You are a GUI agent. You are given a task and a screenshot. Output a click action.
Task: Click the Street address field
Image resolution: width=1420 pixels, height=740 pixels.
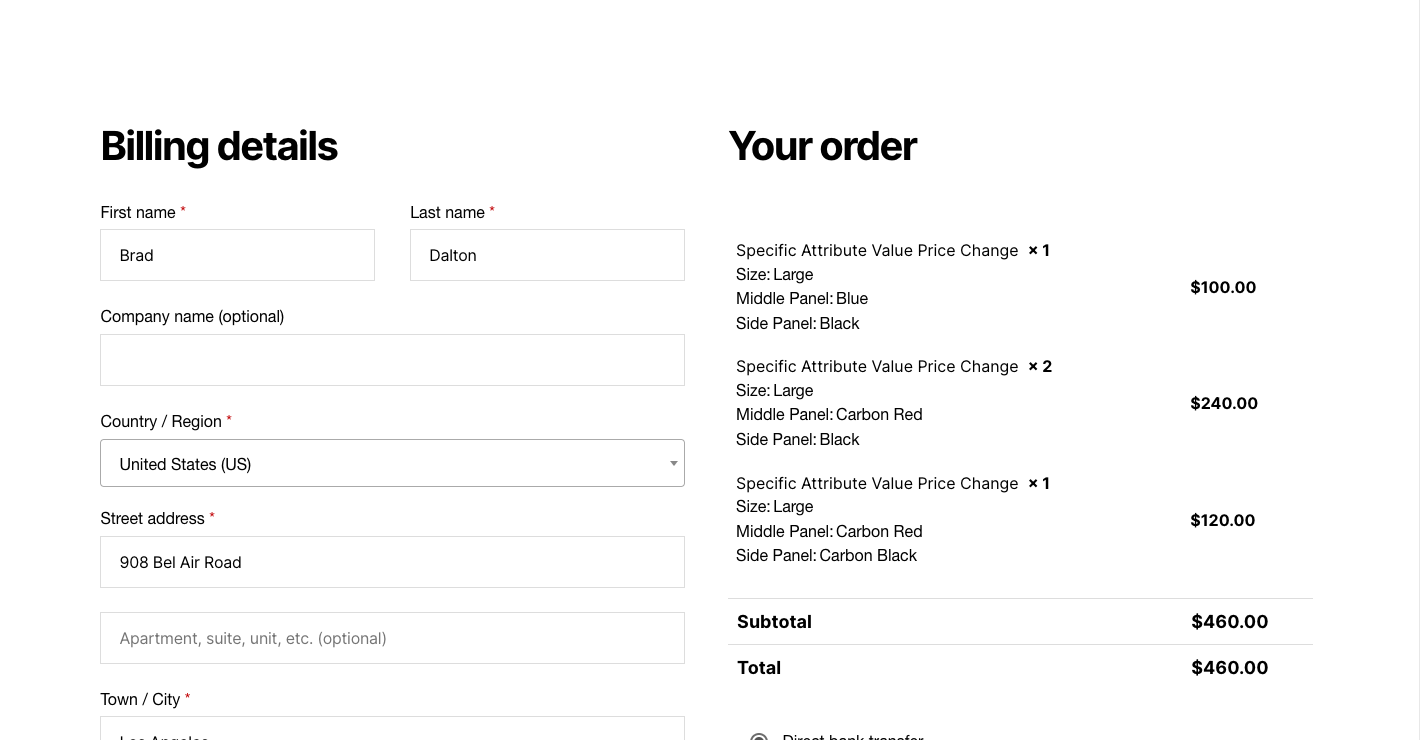click(x=392, y=562)
